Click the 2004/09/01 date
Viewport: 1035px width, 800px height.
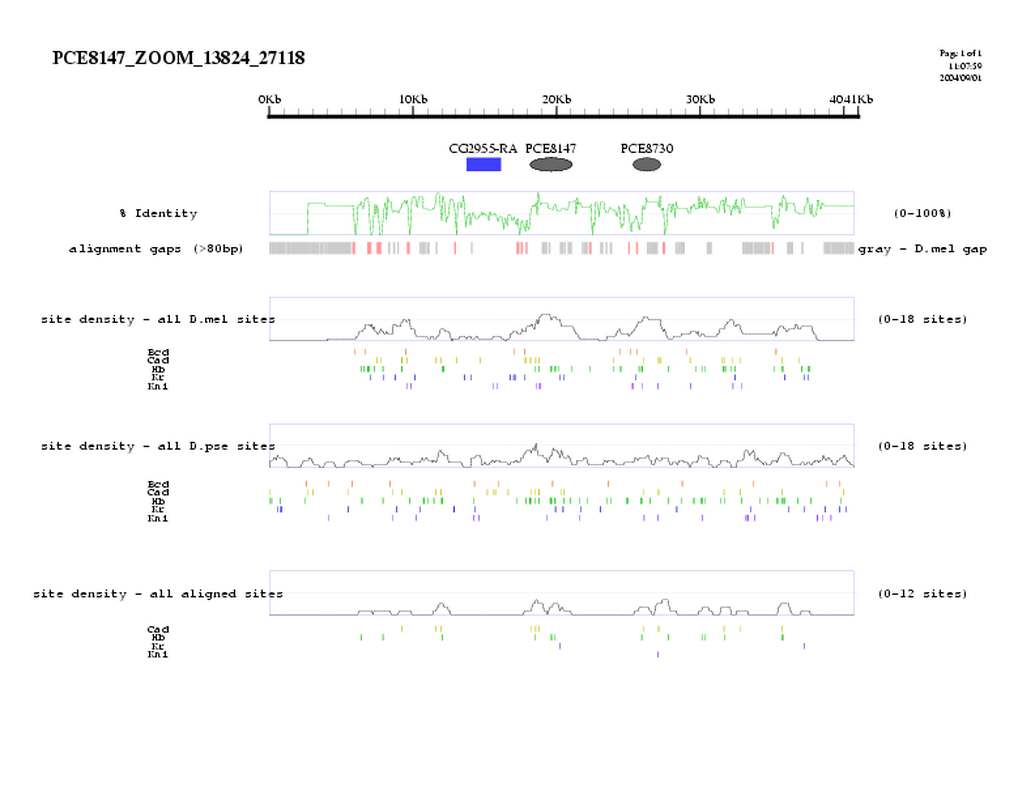point(960,77)
